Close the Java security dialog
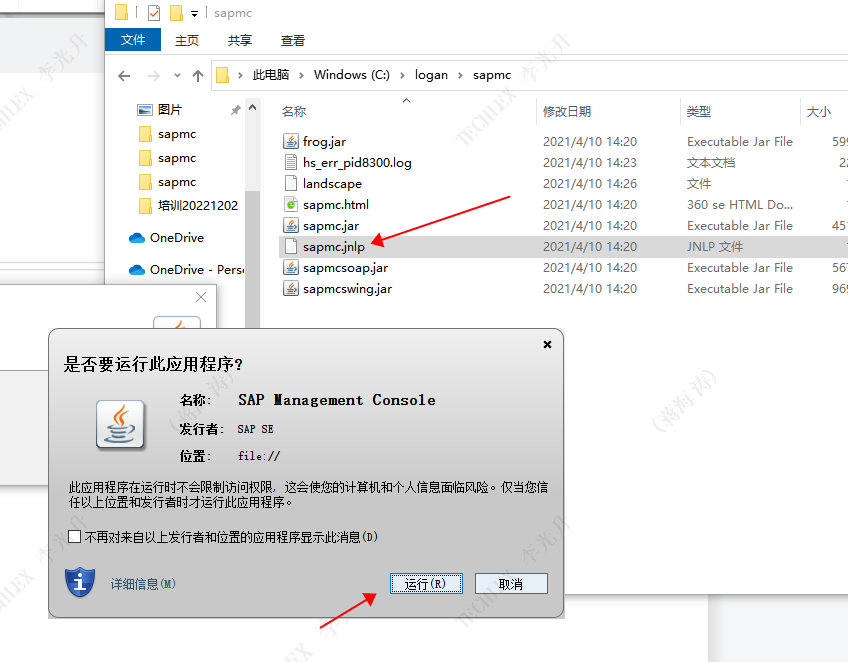Screen dimensions: 848x662 click(547, 344)
